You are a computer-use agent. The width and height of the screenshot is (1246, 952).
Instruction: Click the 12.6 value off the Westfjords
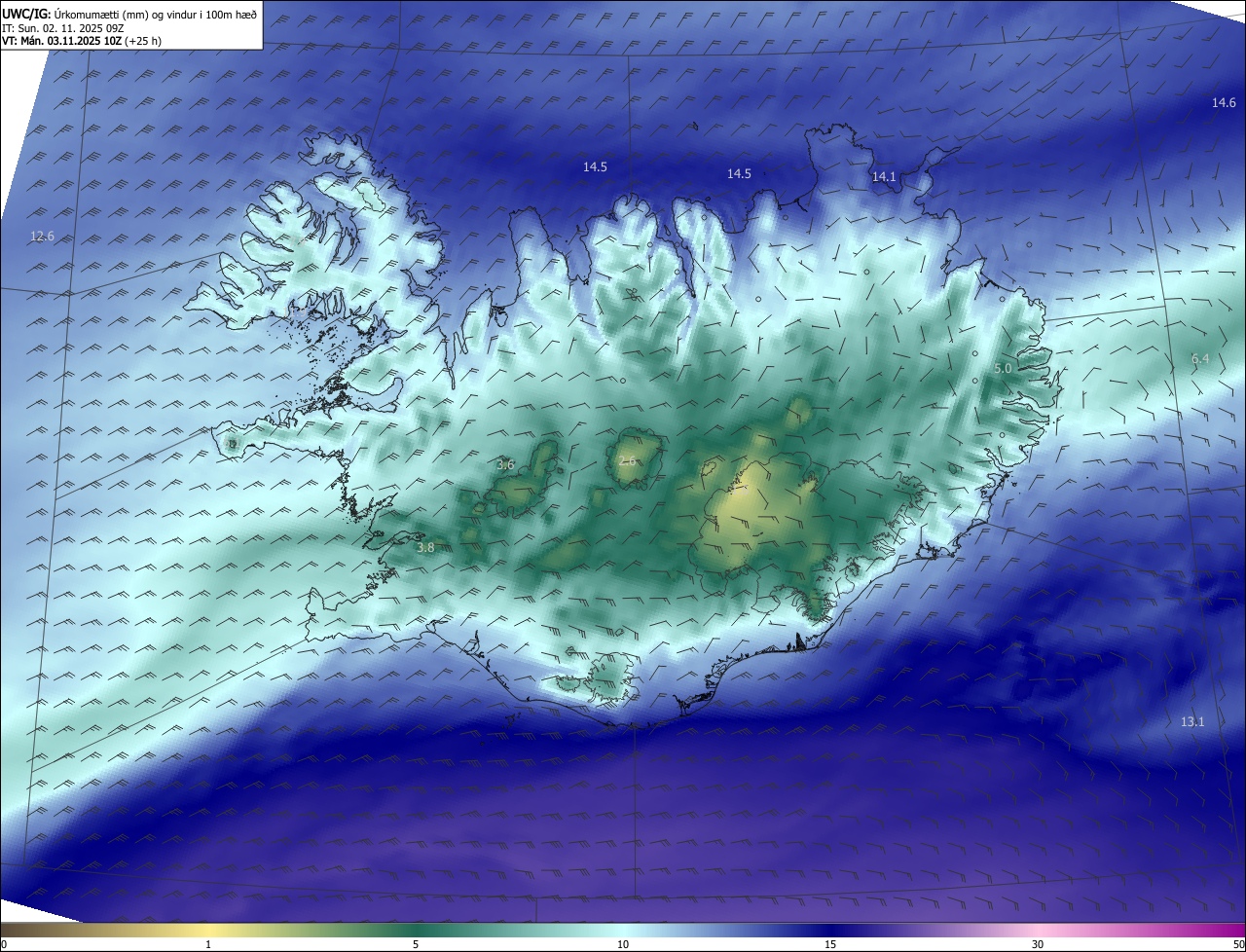pyautogui.click(x=43, y=237)
